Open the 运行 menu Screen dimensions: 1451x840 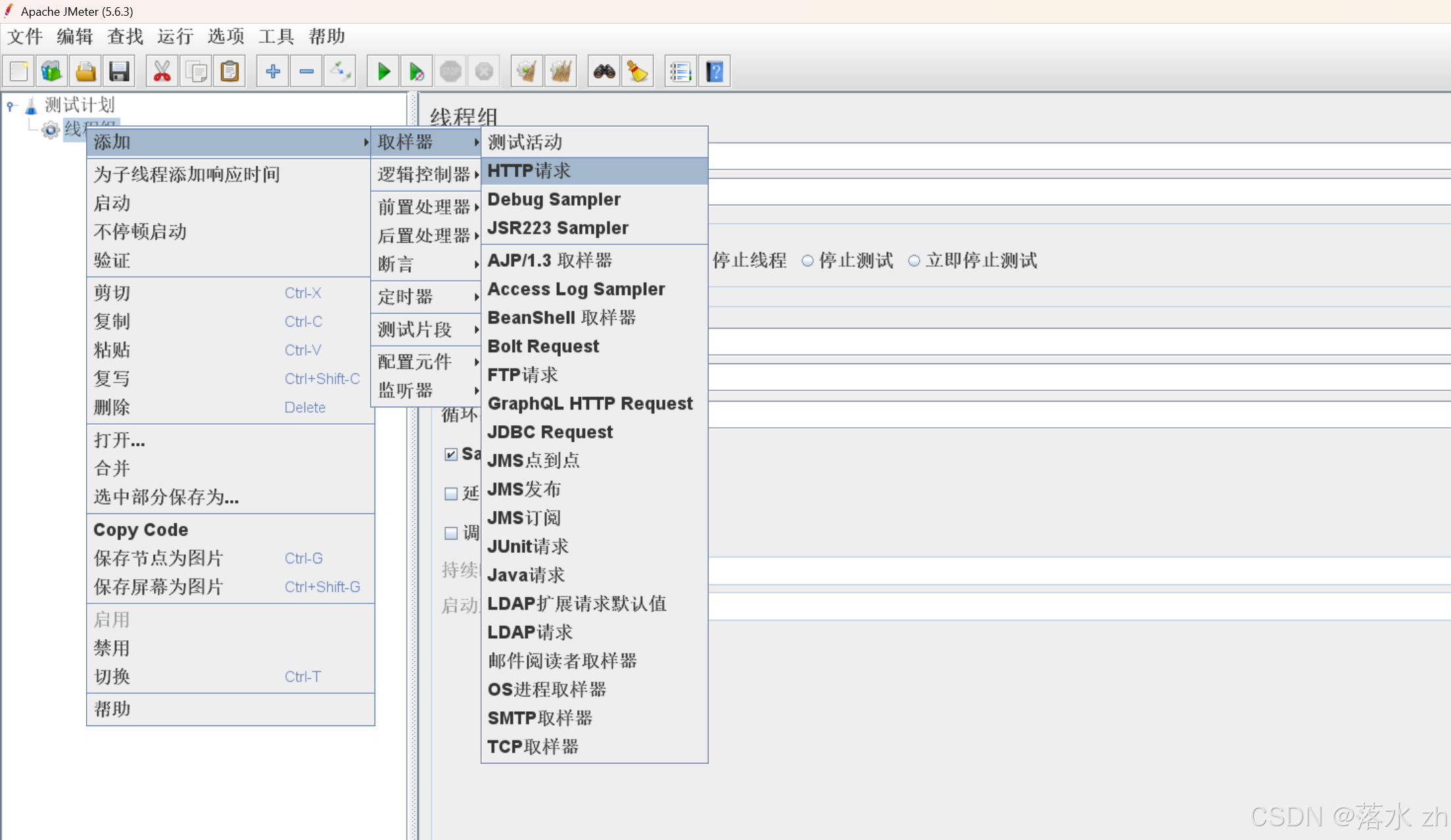tap(176, 36)
